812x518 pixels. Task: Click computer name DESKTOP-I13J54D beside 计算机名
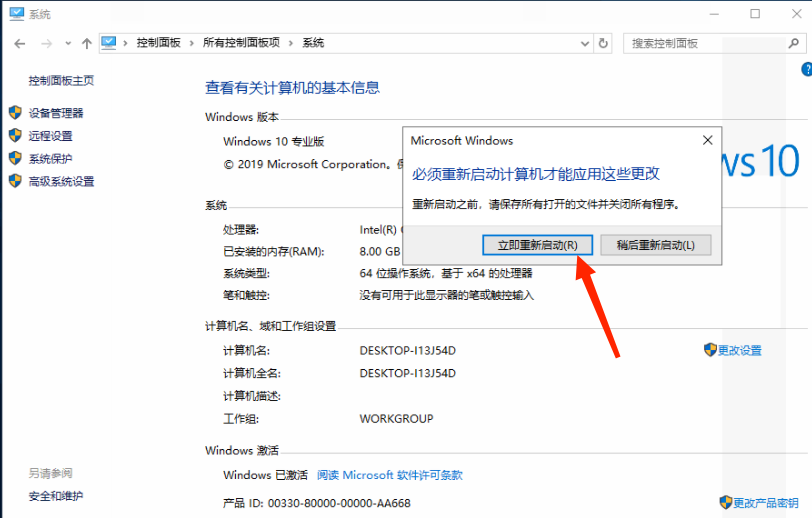[408, 351]
